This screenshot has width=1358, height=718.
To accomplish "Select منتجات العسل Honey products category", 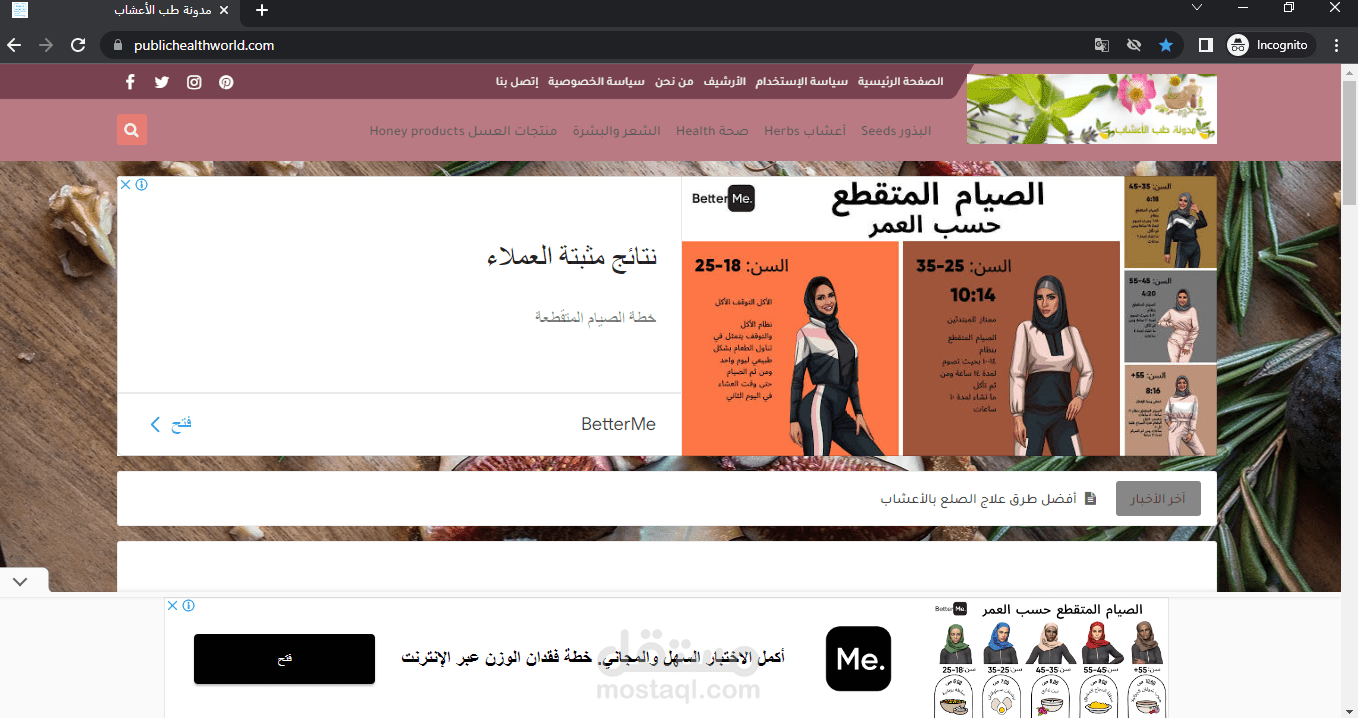I will (x=463, y=131).
